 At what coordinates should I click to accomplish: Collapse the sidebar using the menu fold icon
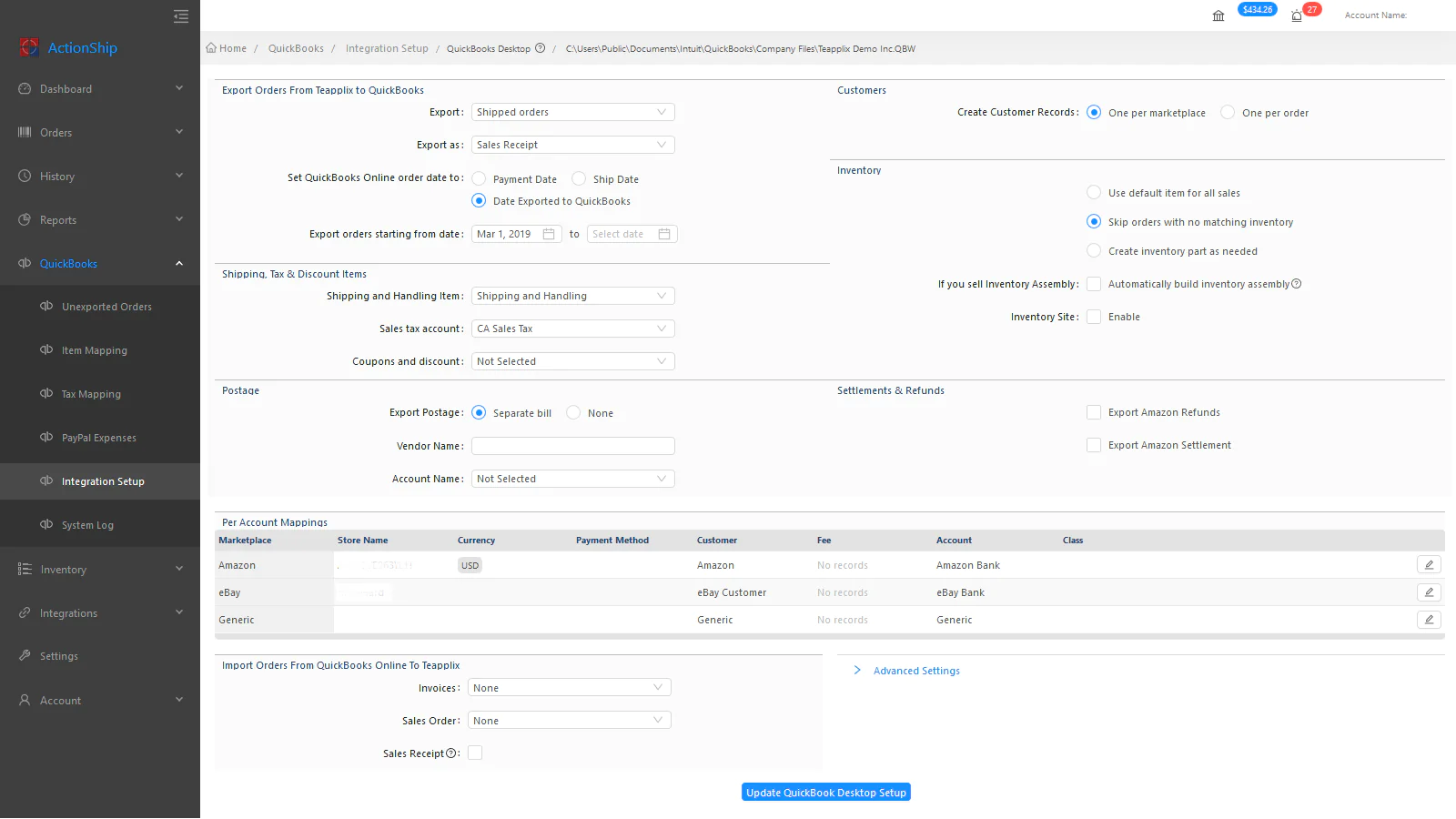181,16
